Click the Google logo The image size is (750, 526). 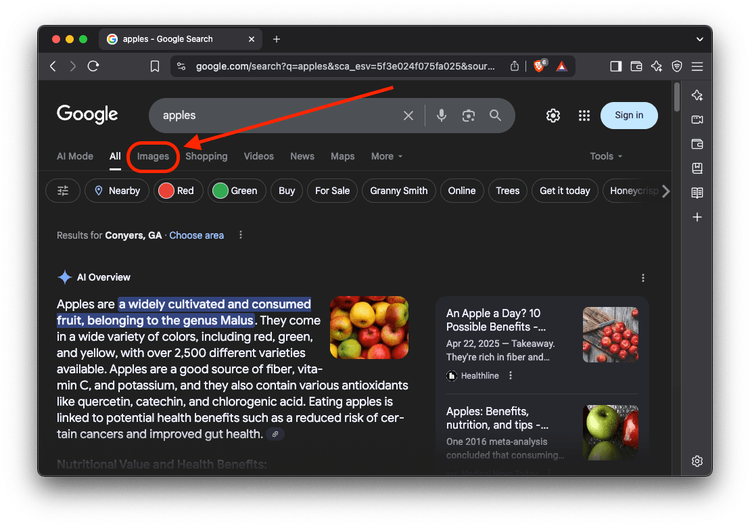pyautogui.click(x=87, y=114)
